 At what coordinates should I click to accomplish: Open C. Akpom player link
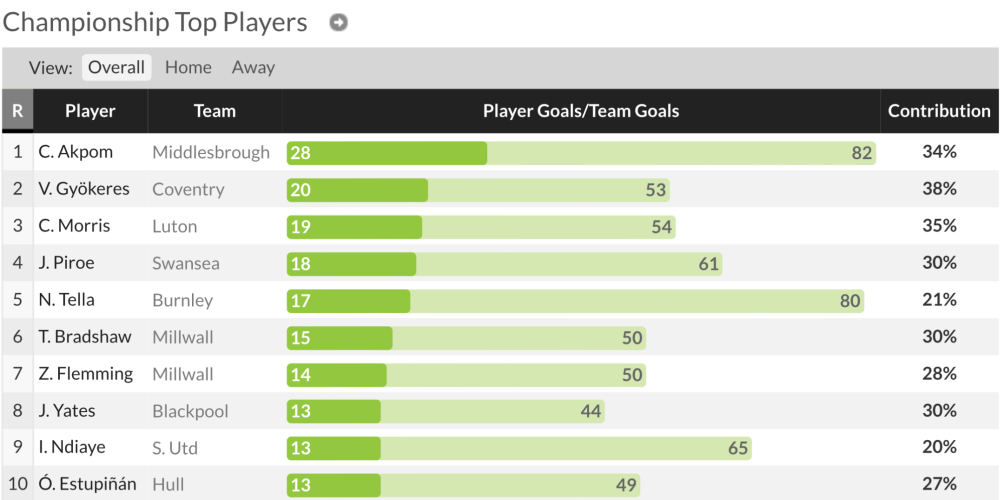[x=76, y=153]
